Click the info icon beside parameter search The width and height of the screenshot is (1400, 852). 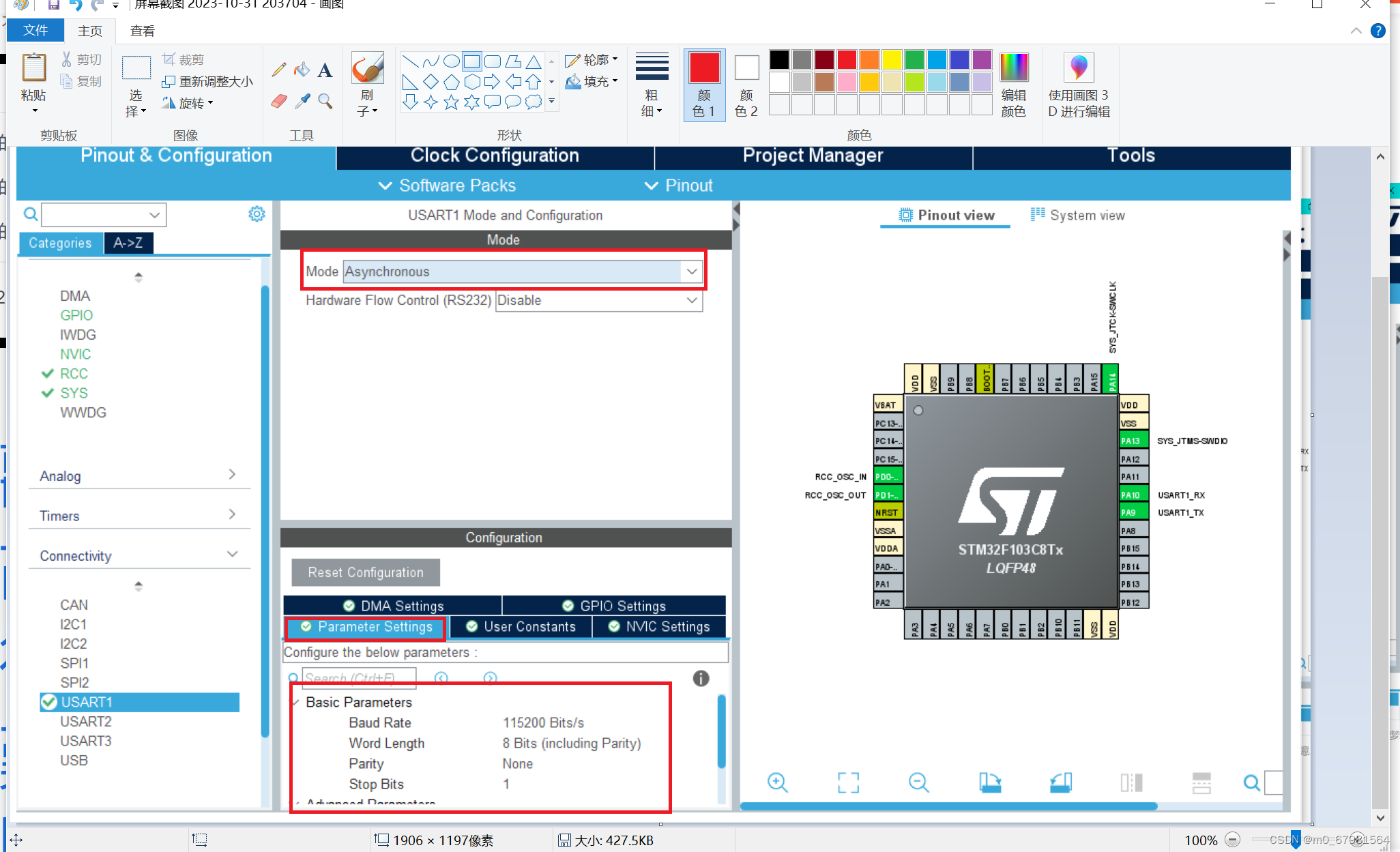click(x=701, y=678)
